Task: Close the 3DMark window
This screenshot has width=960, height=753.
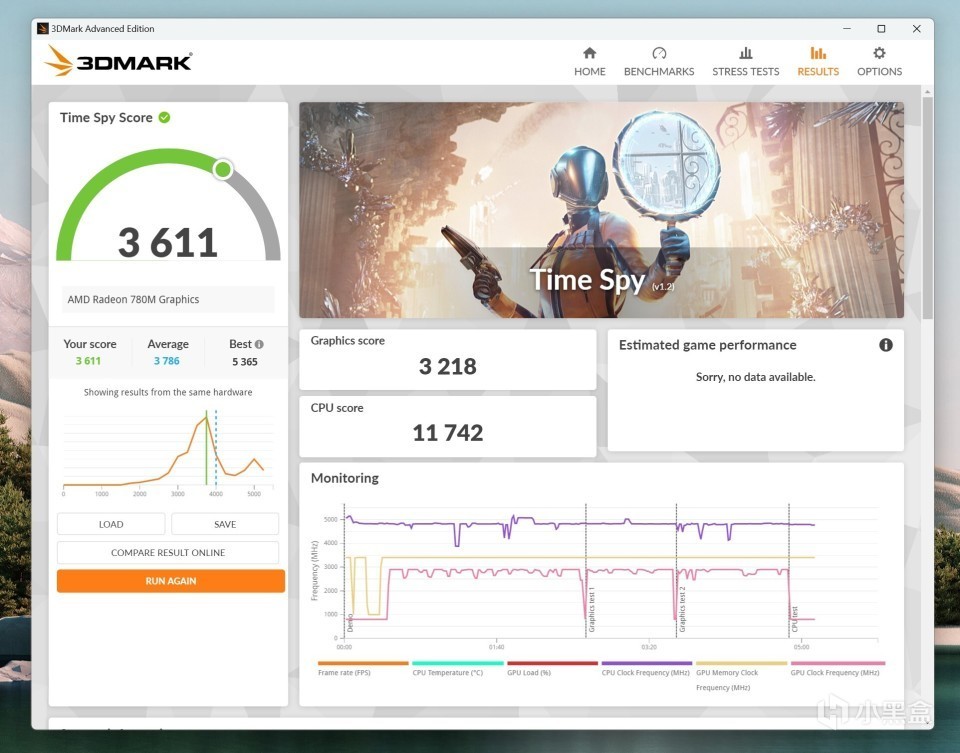Action: (x=917, y=28)
